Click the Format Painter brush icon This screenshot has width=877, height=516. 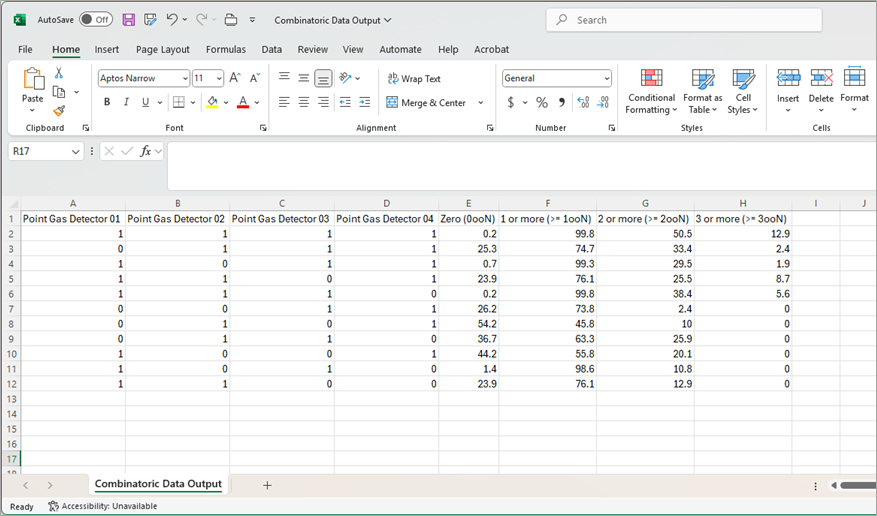(x=59, y=111)
